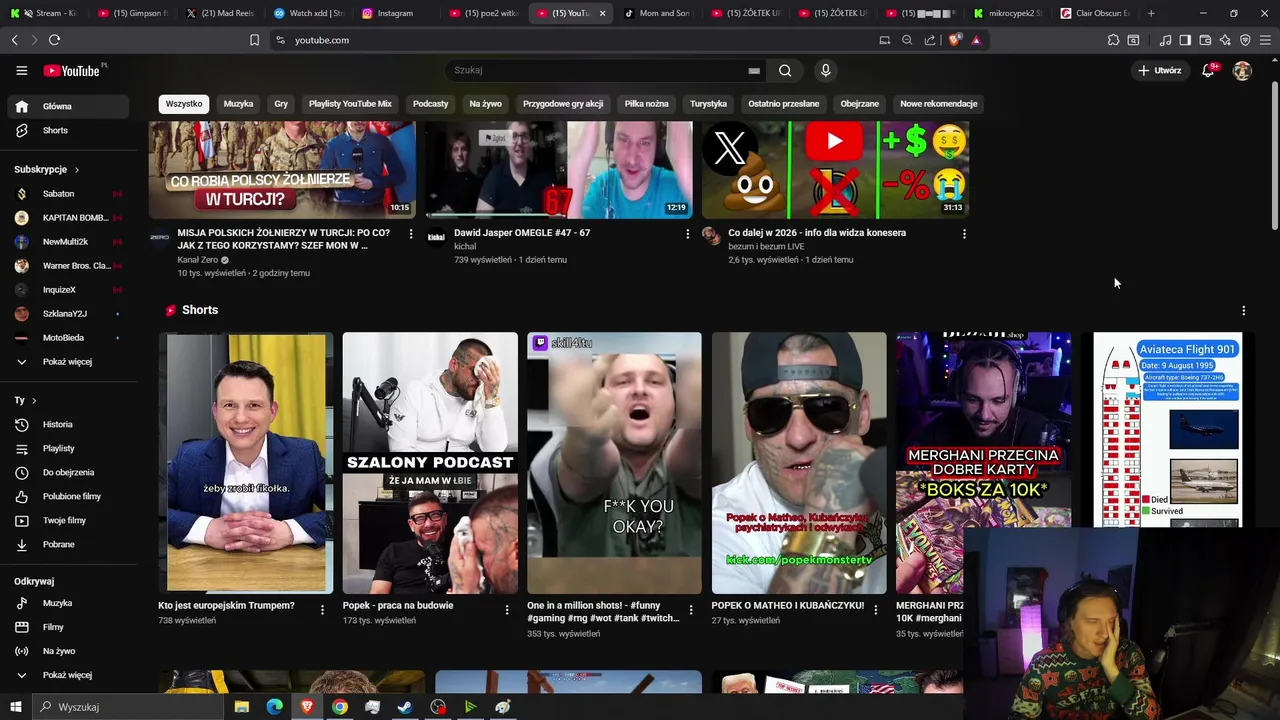Expand Pokaż więcej under Odkrywaj
Image resolution: width=1280 pixels, height=720 pixels.
click(68, 675)
